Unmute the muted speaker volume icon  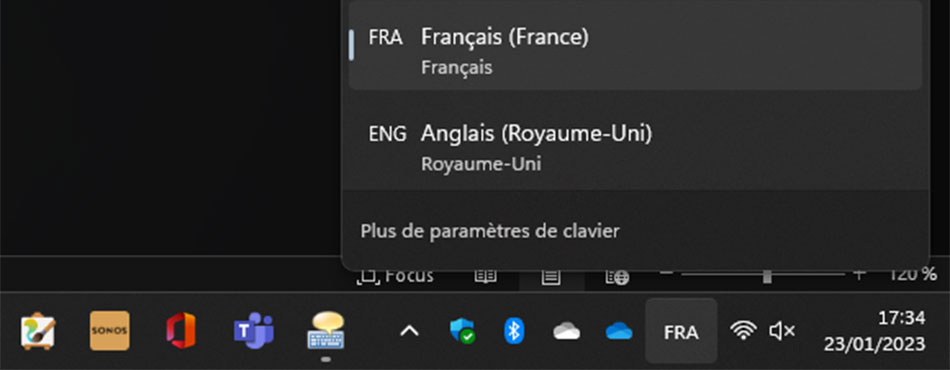pyautogui.click(x=782, y=331)
